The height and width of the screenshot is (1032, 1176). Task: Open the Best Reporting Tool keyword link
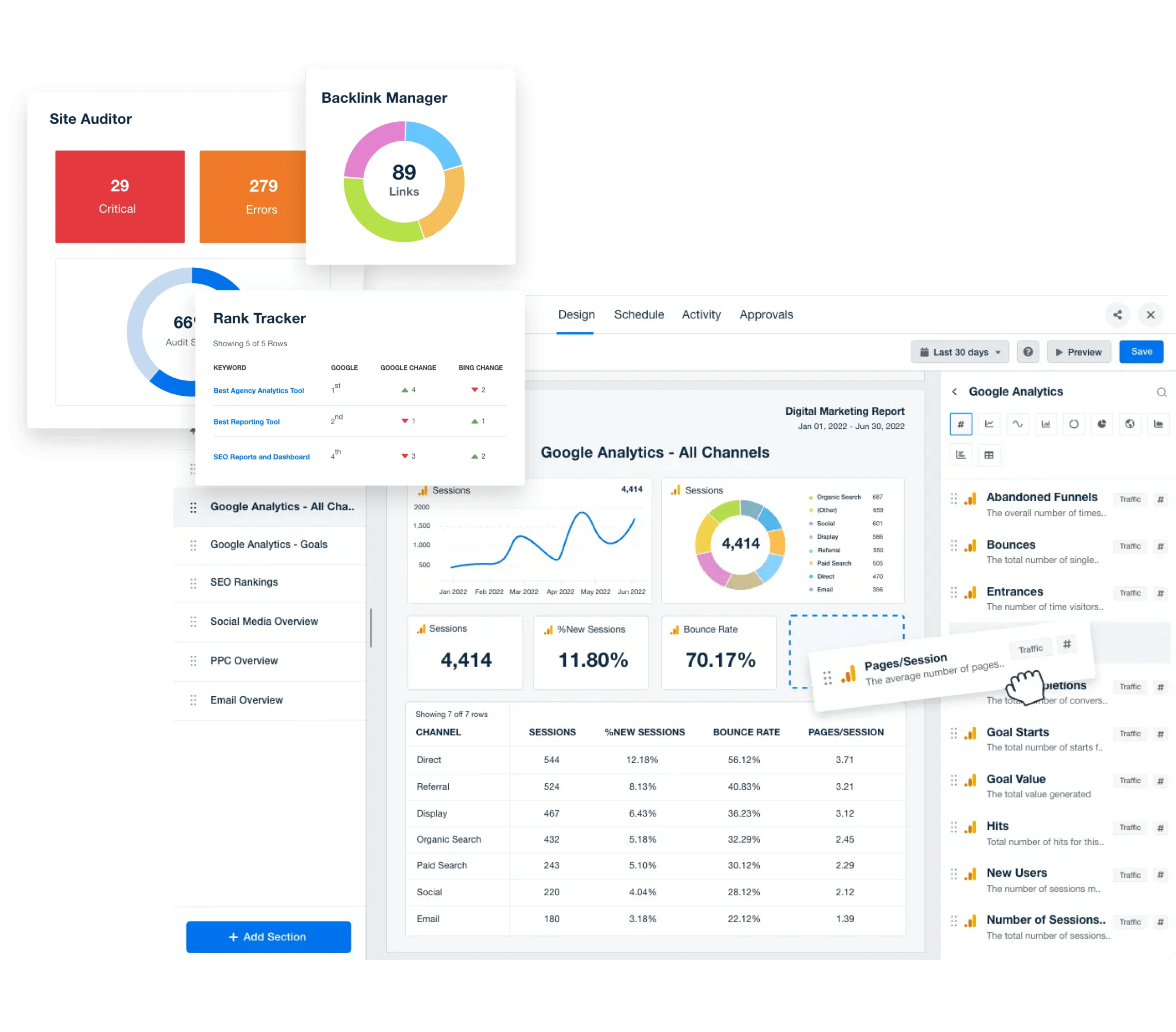[x=246, y=422]
